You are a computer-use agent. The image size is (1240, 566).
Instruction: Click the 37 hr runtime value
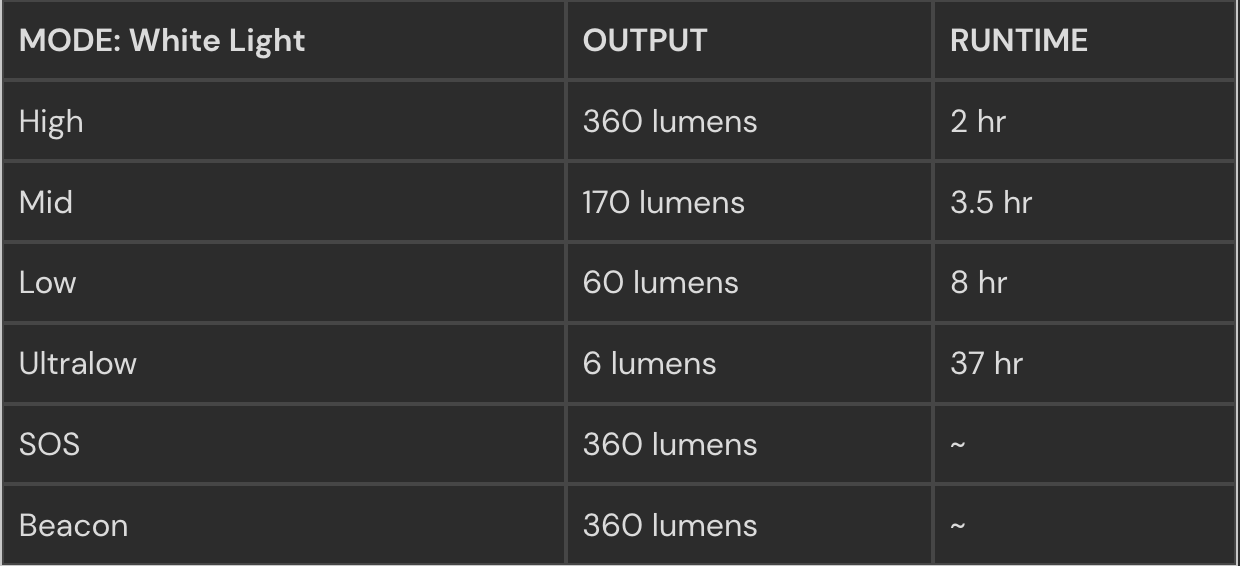(986, 363)
